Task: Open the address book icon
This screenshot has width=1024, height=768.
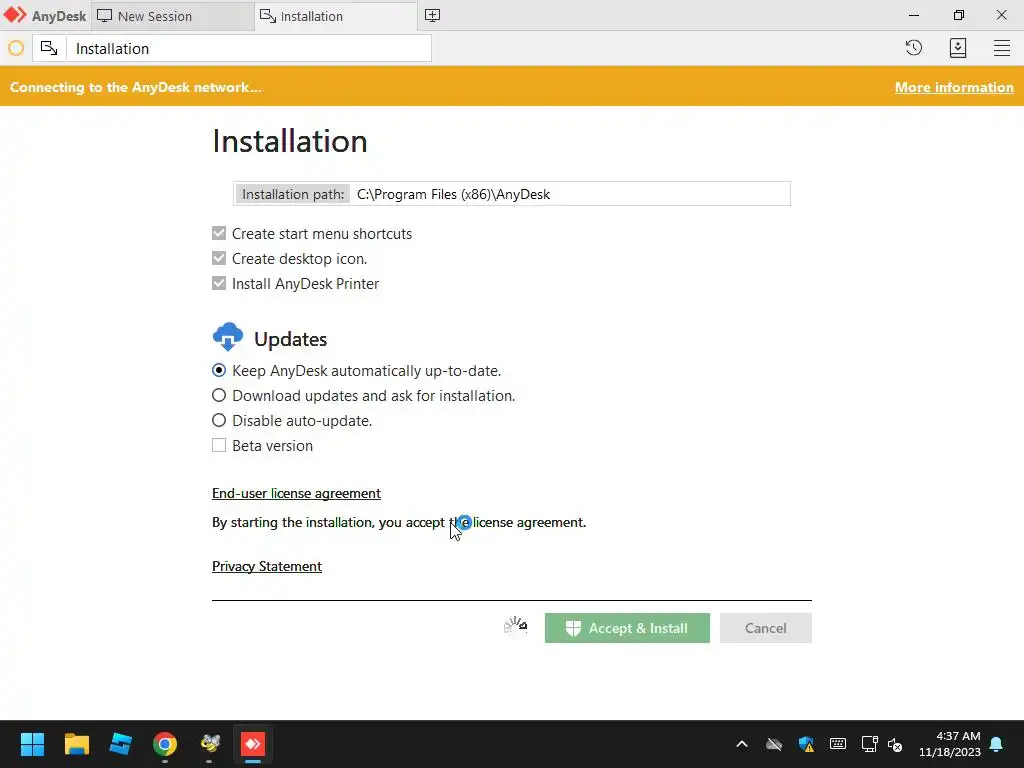Action: pos(957,48)
